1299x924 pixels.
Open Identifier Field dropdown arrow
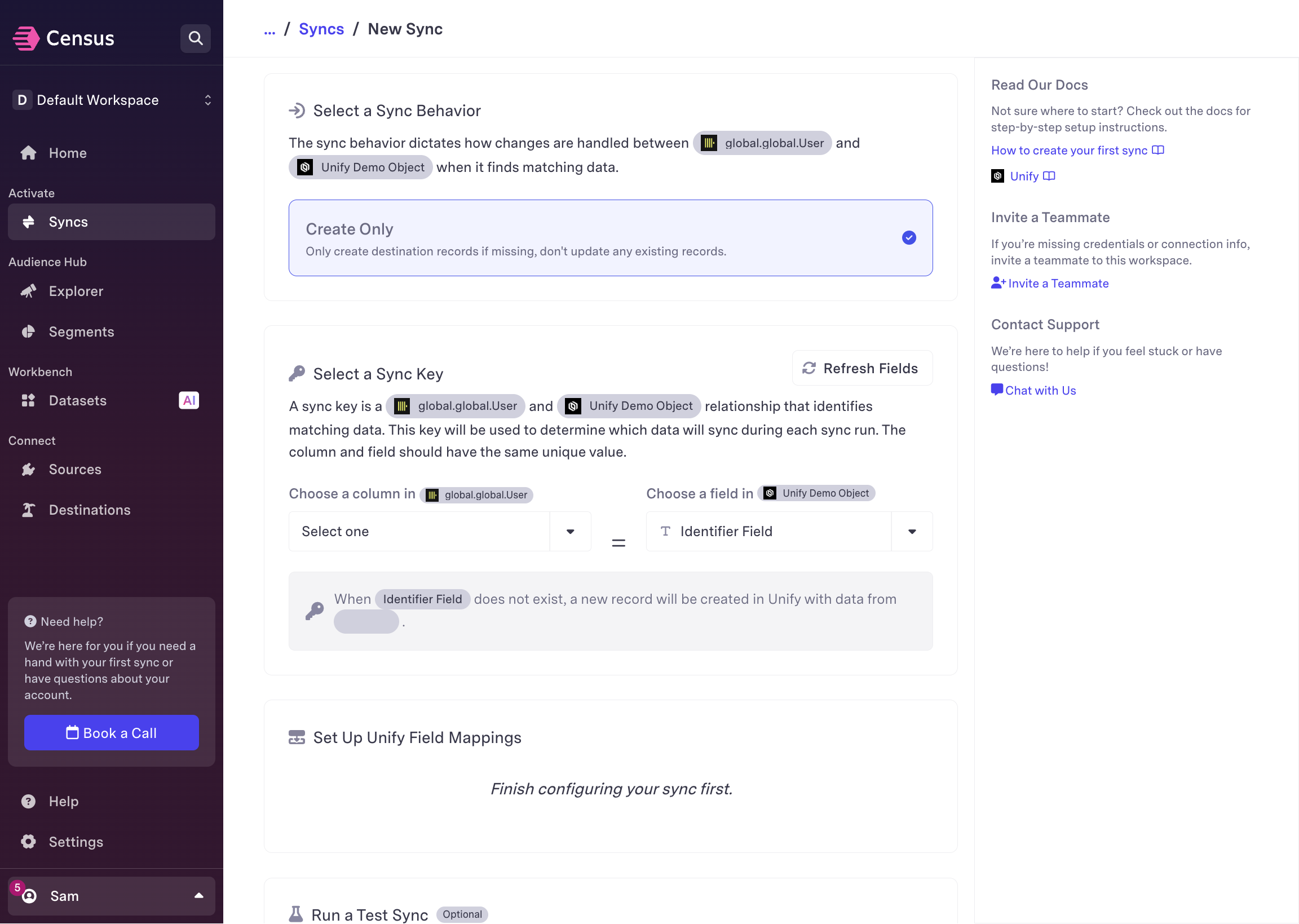912,532
